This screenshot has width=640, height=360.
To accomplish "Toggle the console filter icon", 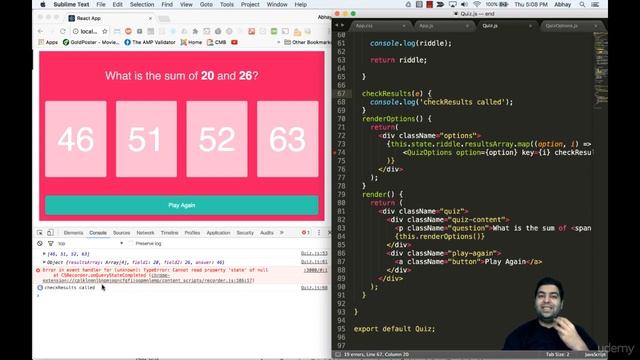I will pos(51,243).
